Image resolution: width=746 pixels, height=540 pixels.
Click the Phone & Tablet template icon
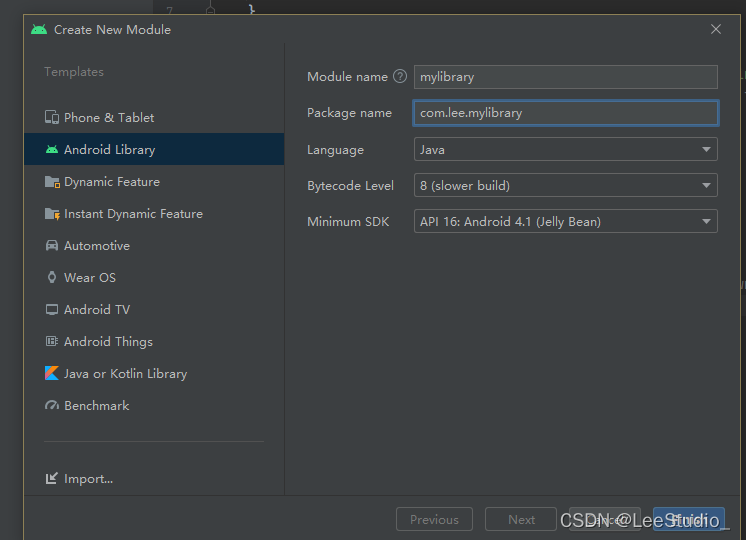click(x=51, y=117)
